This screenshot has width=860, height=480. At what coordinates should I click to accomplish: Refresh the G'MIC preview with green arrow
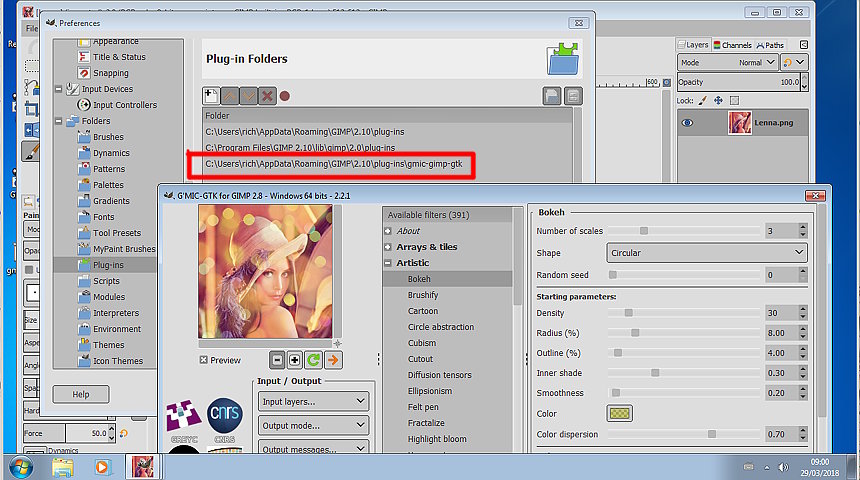(x=314, y=360)
